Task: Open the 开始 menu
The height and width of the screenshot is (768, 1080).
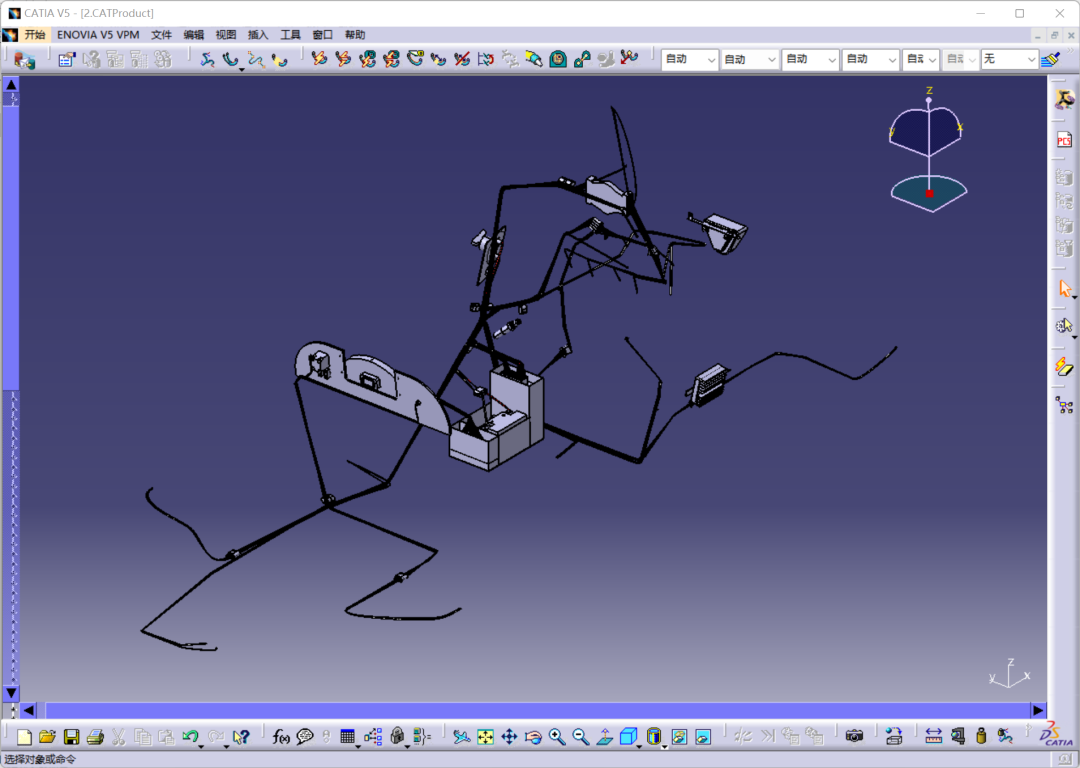Action: pyautogui.click(x=34, y=34)
